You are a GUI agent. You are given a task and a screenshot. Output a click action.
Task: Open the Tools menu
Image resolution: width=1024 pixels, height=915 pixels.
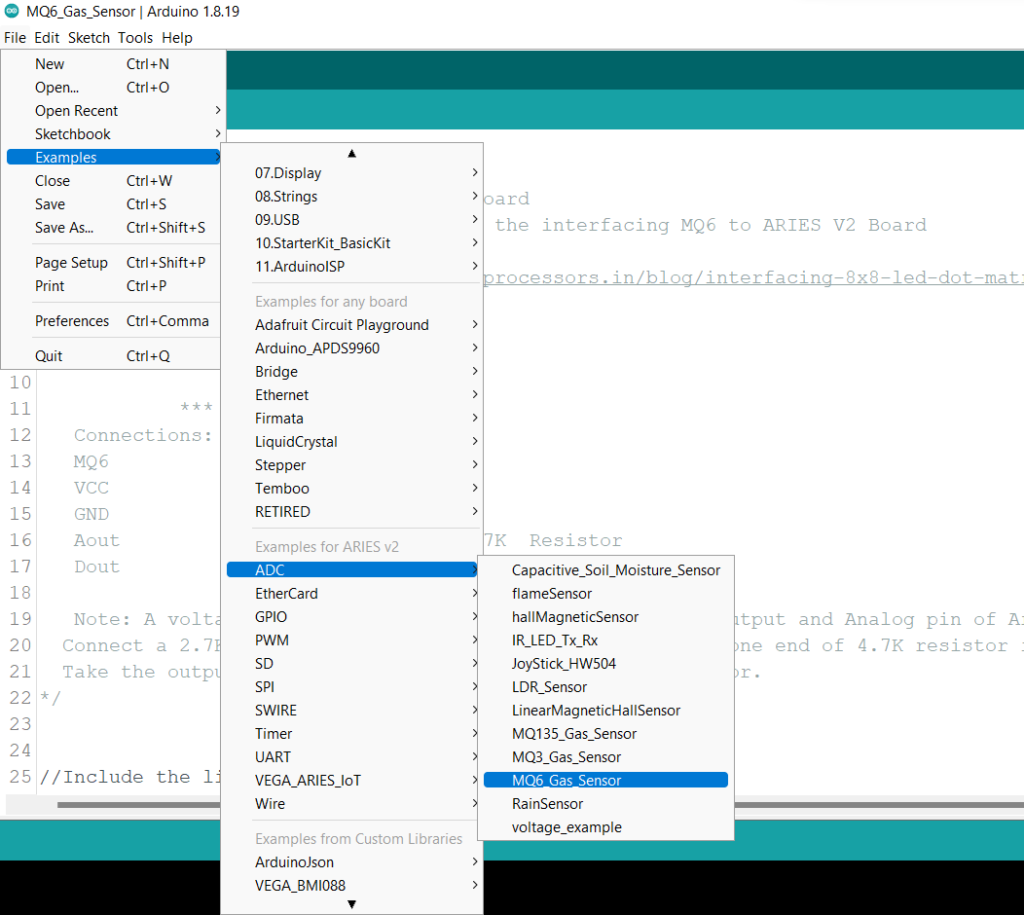(x=134, y=38)
